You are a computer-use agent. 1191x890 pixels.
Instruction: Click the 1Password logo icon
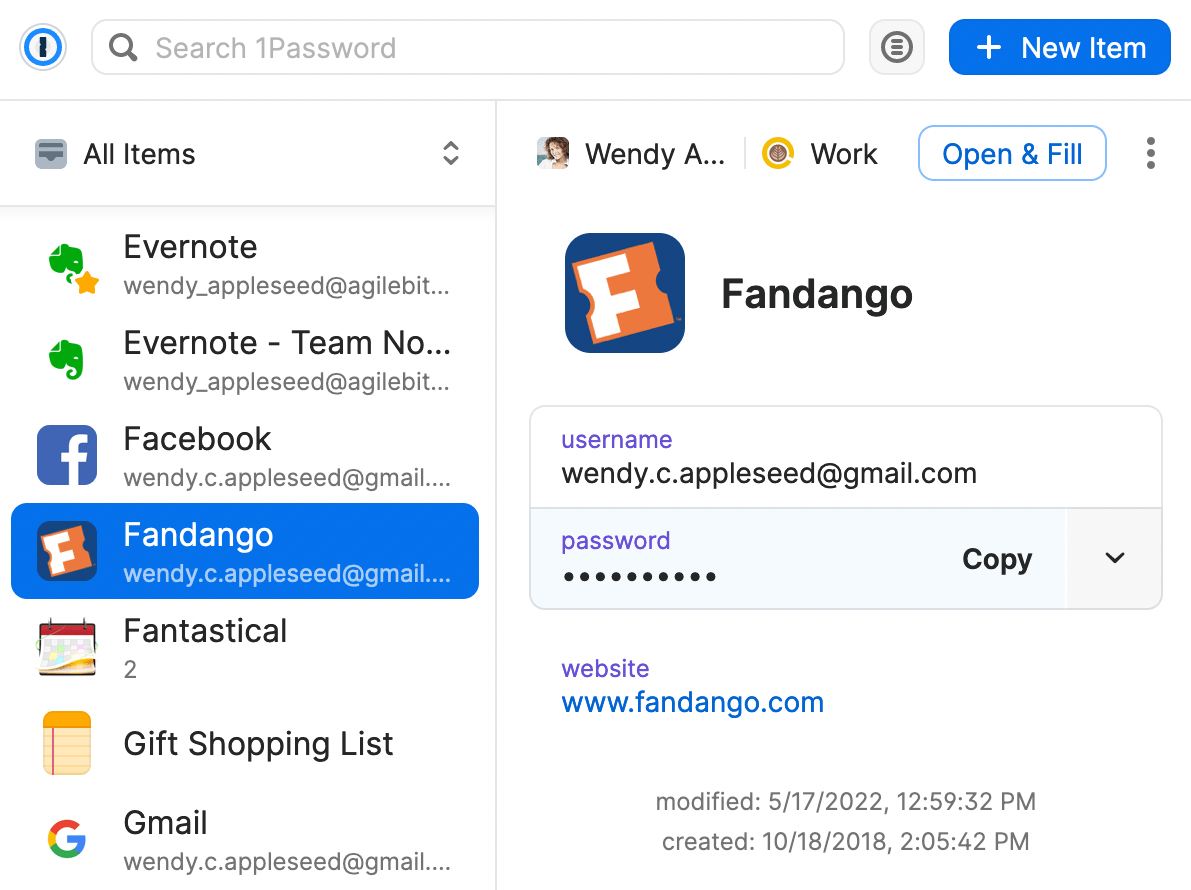click(x=43, y=47)
